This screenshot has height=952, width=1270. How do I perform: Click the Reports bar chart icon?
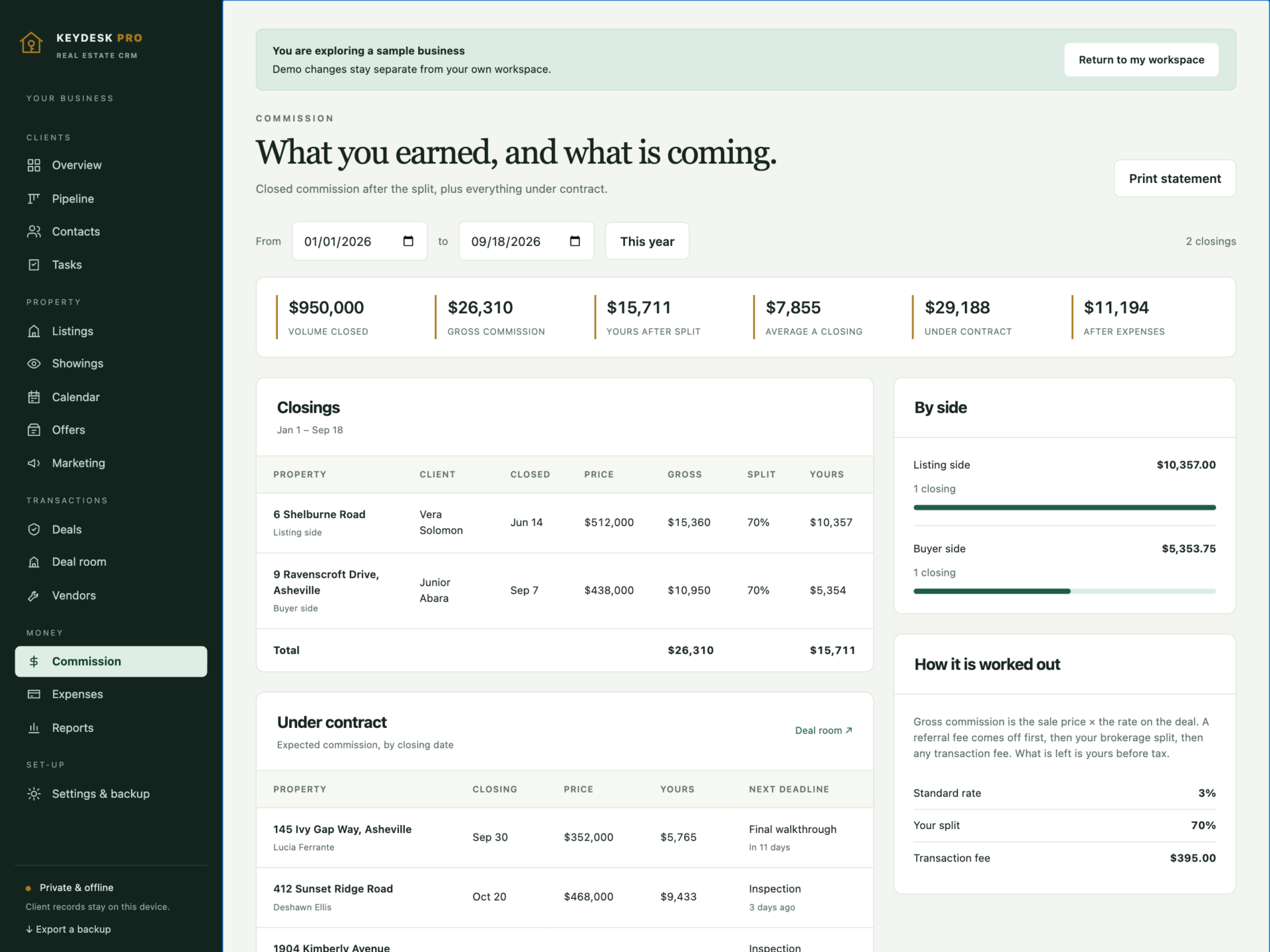tap(34, 728)
